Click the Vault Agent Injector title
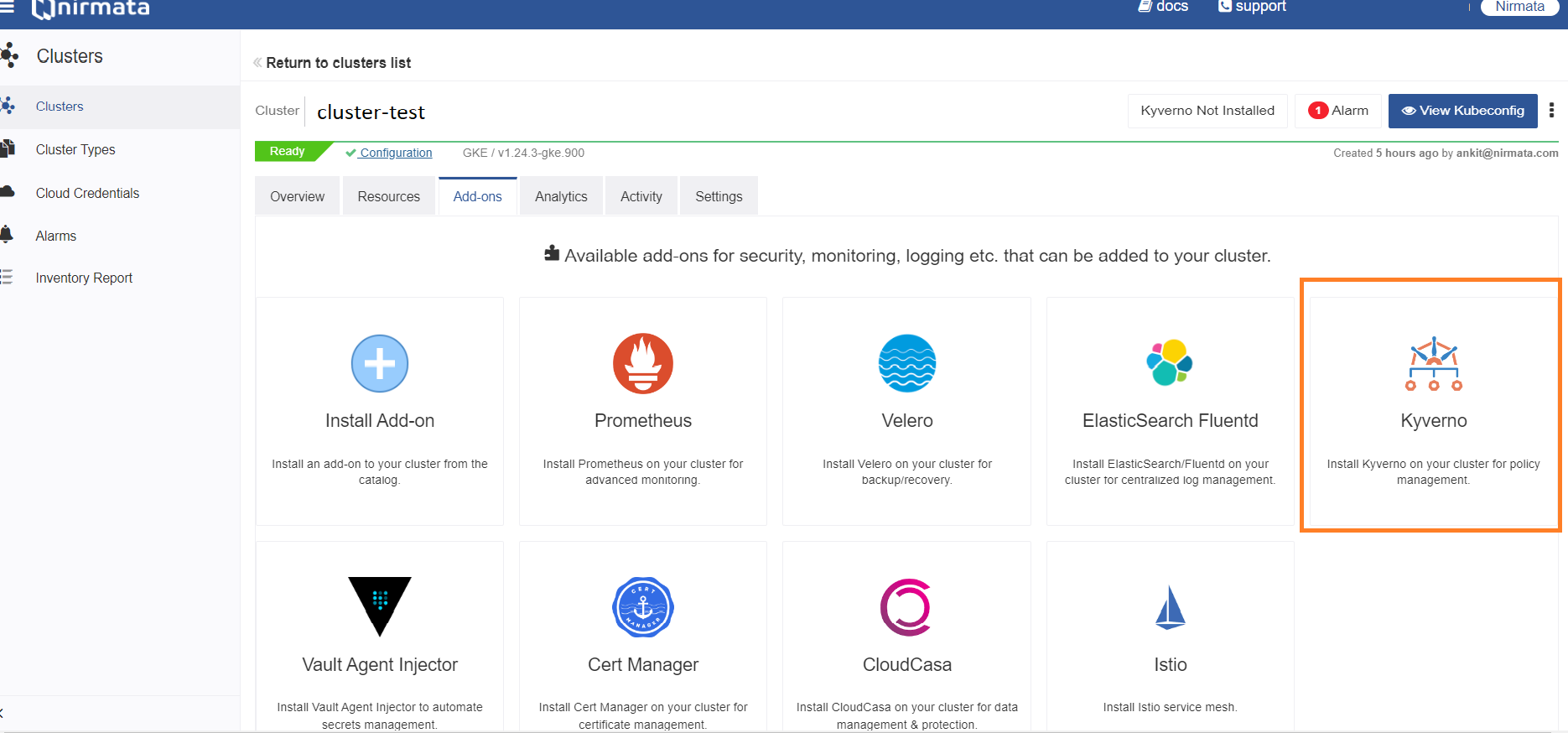Image resolution: width=1568 pixels, height=733 pixels. point(379,665)
